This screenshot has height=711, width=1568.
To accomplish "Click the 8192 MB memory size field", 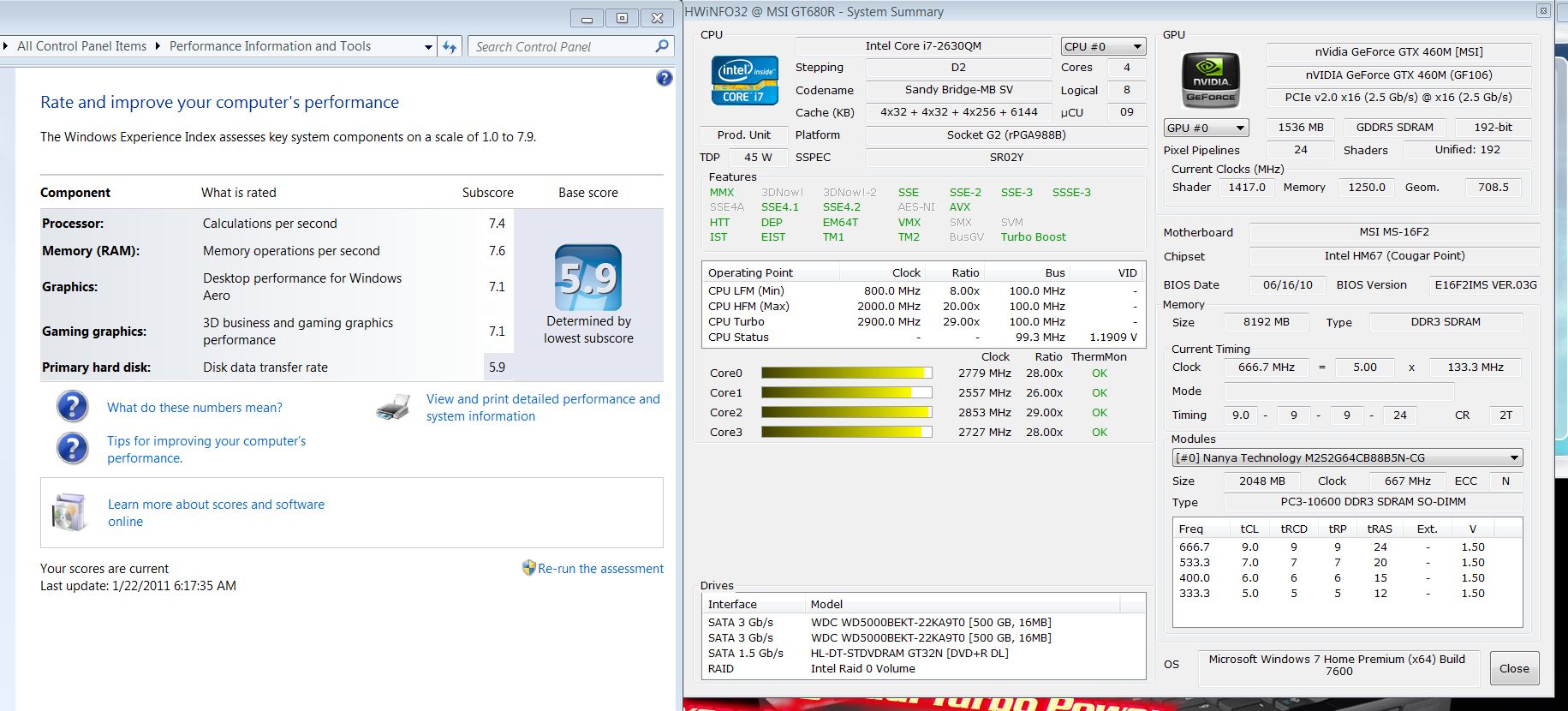I will (1266, 322).
